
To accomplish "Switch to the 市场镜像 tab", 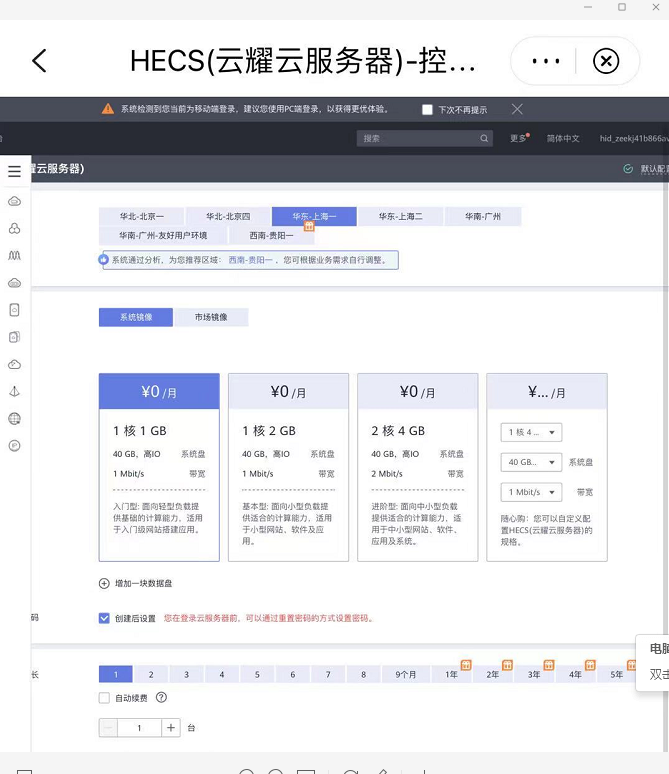I will pyautogui.click(x=211, y=317).
